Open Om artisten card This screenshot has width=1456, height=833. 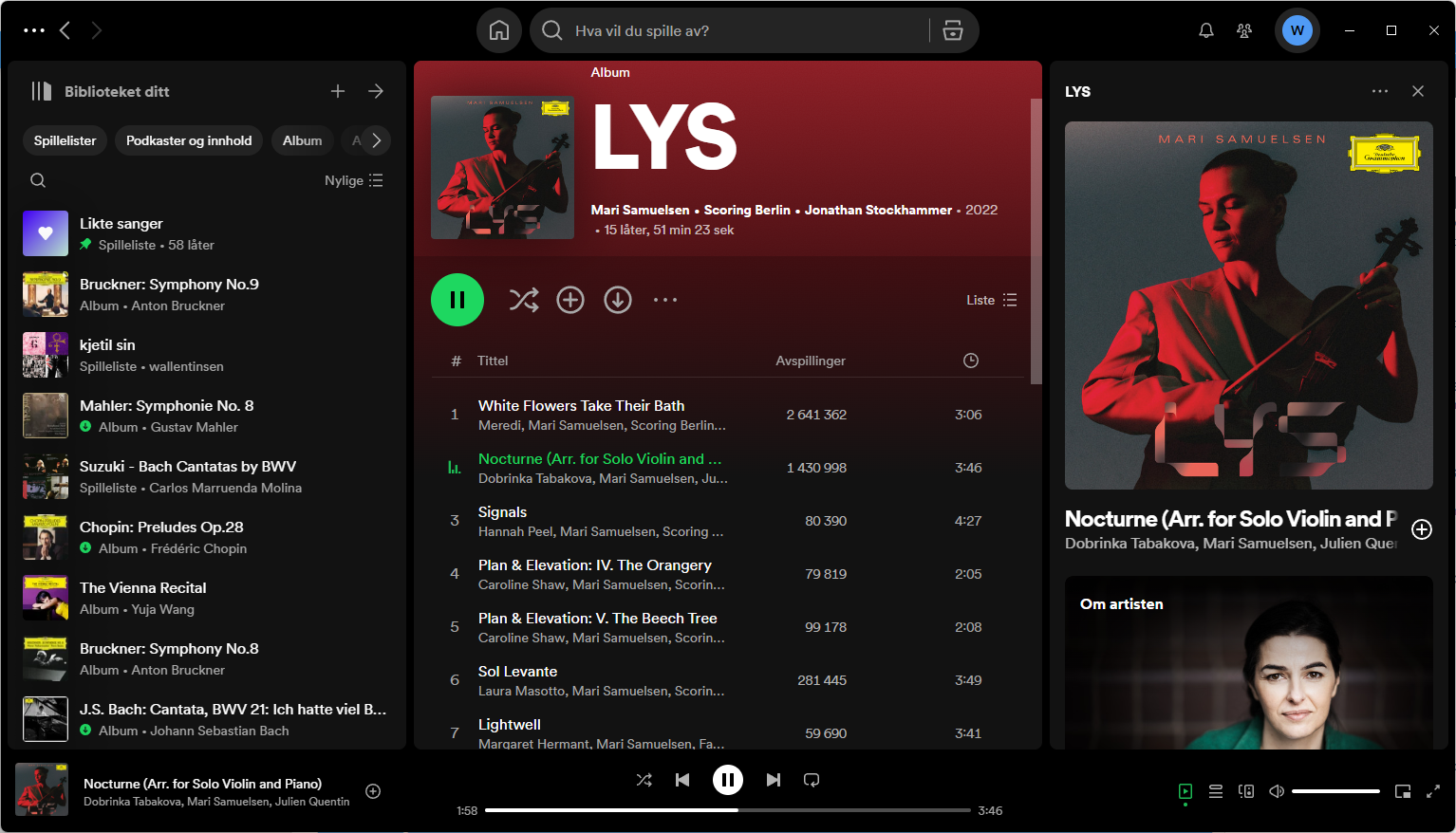point(1249,662)
